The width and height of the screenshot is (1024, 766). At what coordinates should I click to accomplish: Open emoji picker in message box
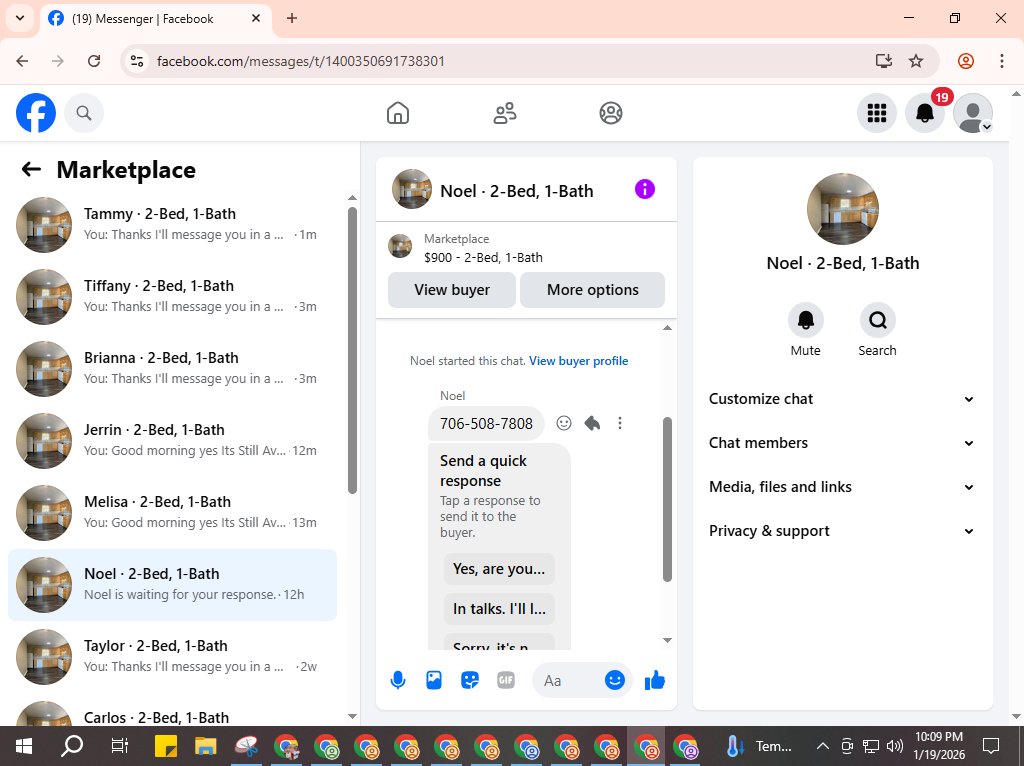pyautogui.click(x=615, y=680)
